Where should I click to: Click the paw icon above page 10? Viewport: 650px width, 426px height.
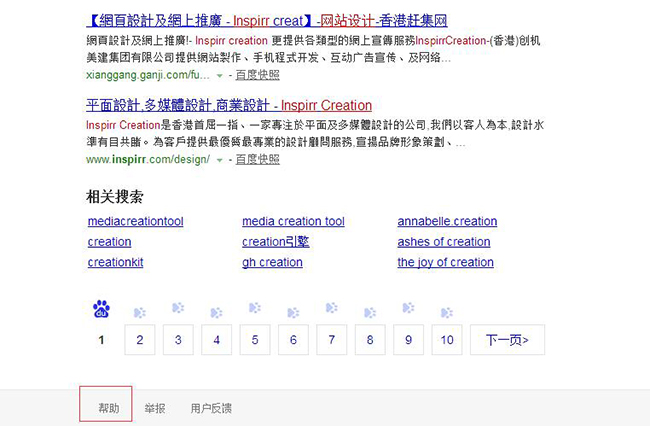447,312
